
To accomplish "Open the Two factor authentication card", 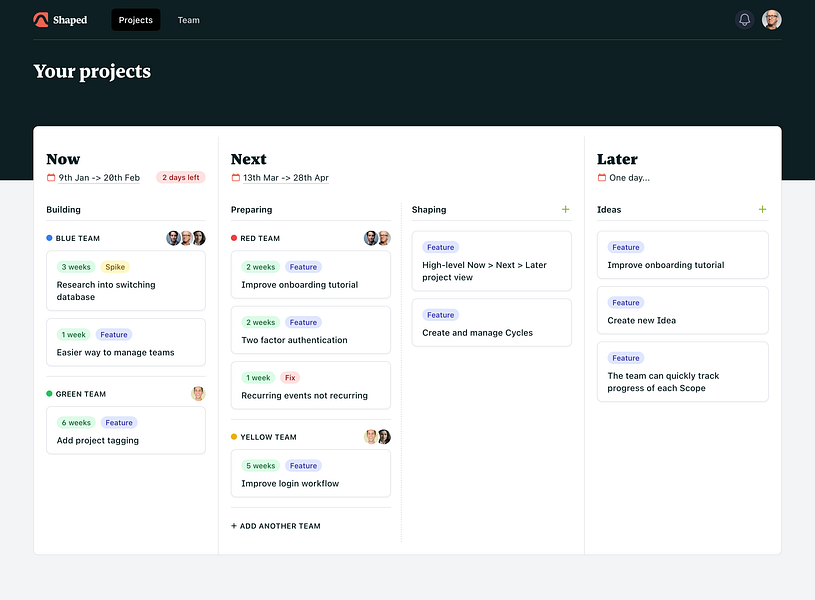I will click(310, 330).
